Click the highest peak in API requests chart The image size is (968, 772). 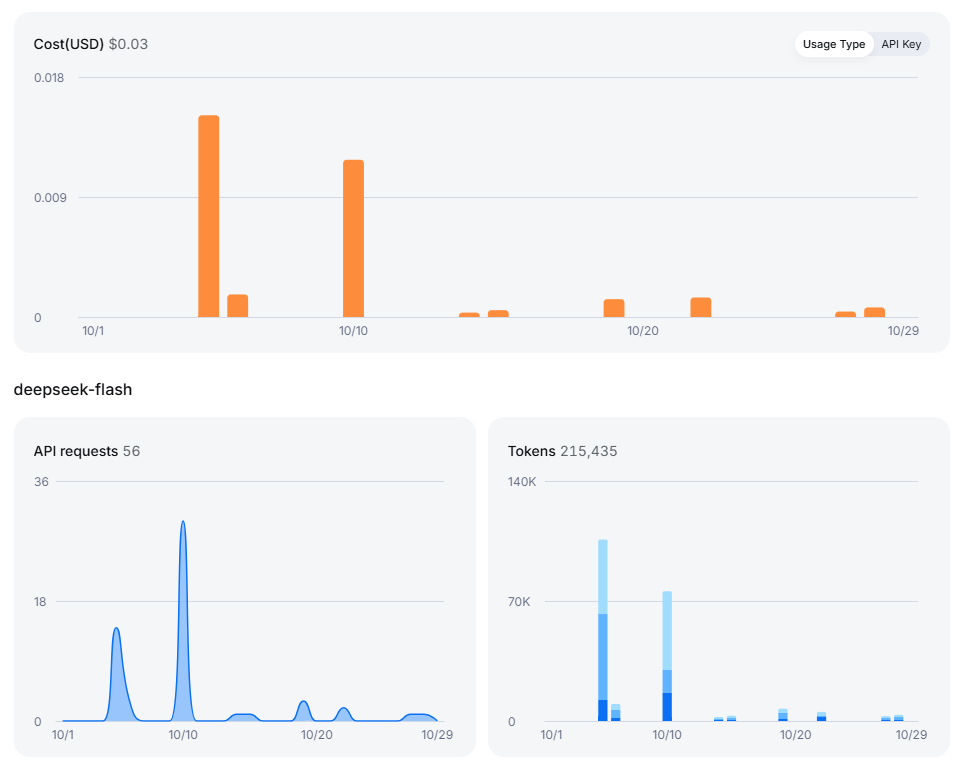click(x=183, y=523)
